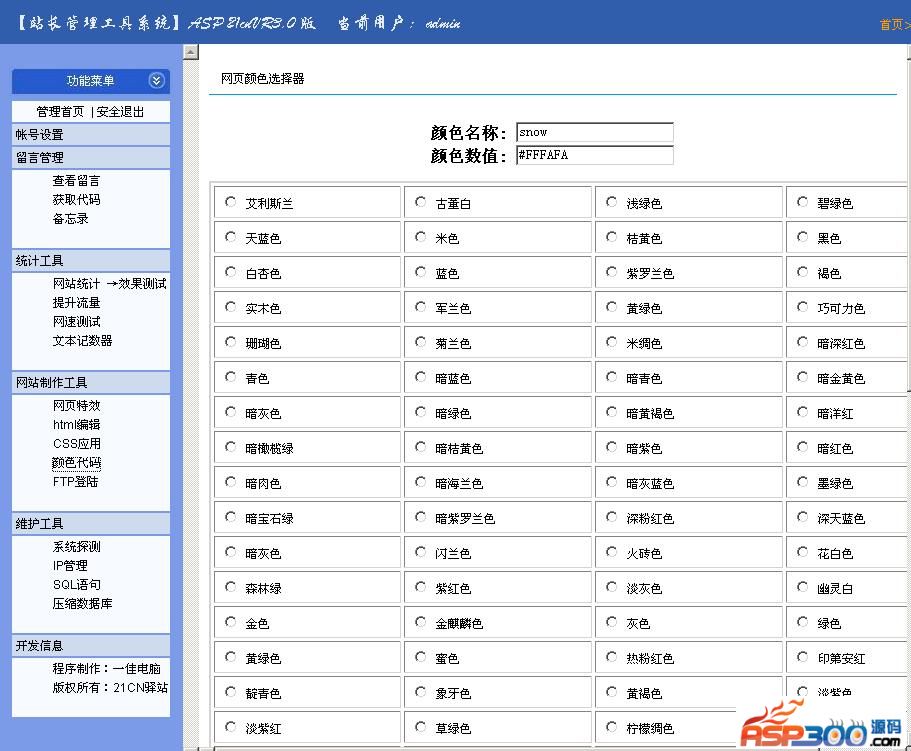
Task: Choose the 金麒麟色 radio button
Action: pyautogui.click(x=421, y=622)
